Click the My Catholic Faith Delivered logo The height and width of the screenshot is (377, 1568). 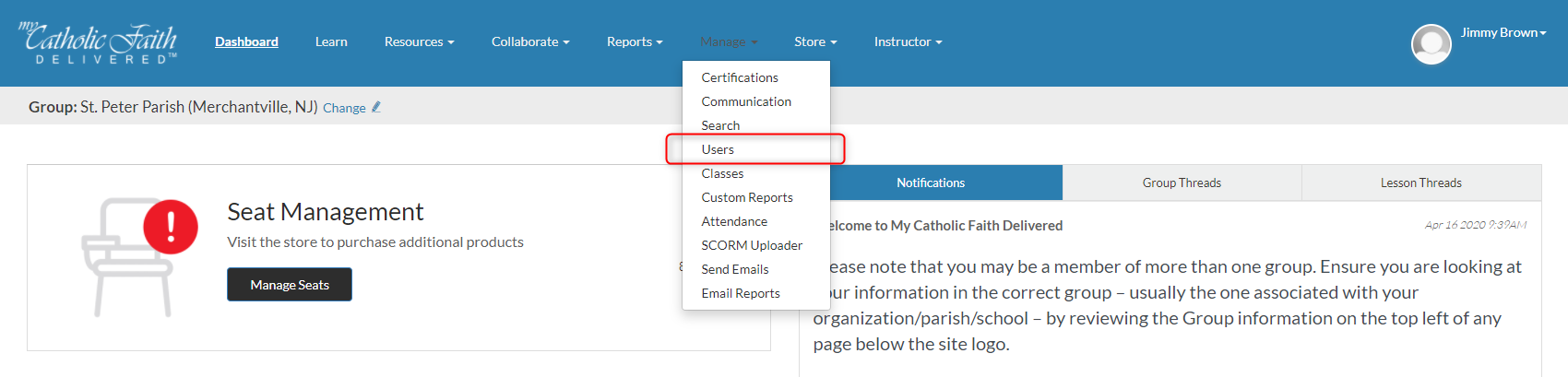pyautogui.click(x=98, y=43)
